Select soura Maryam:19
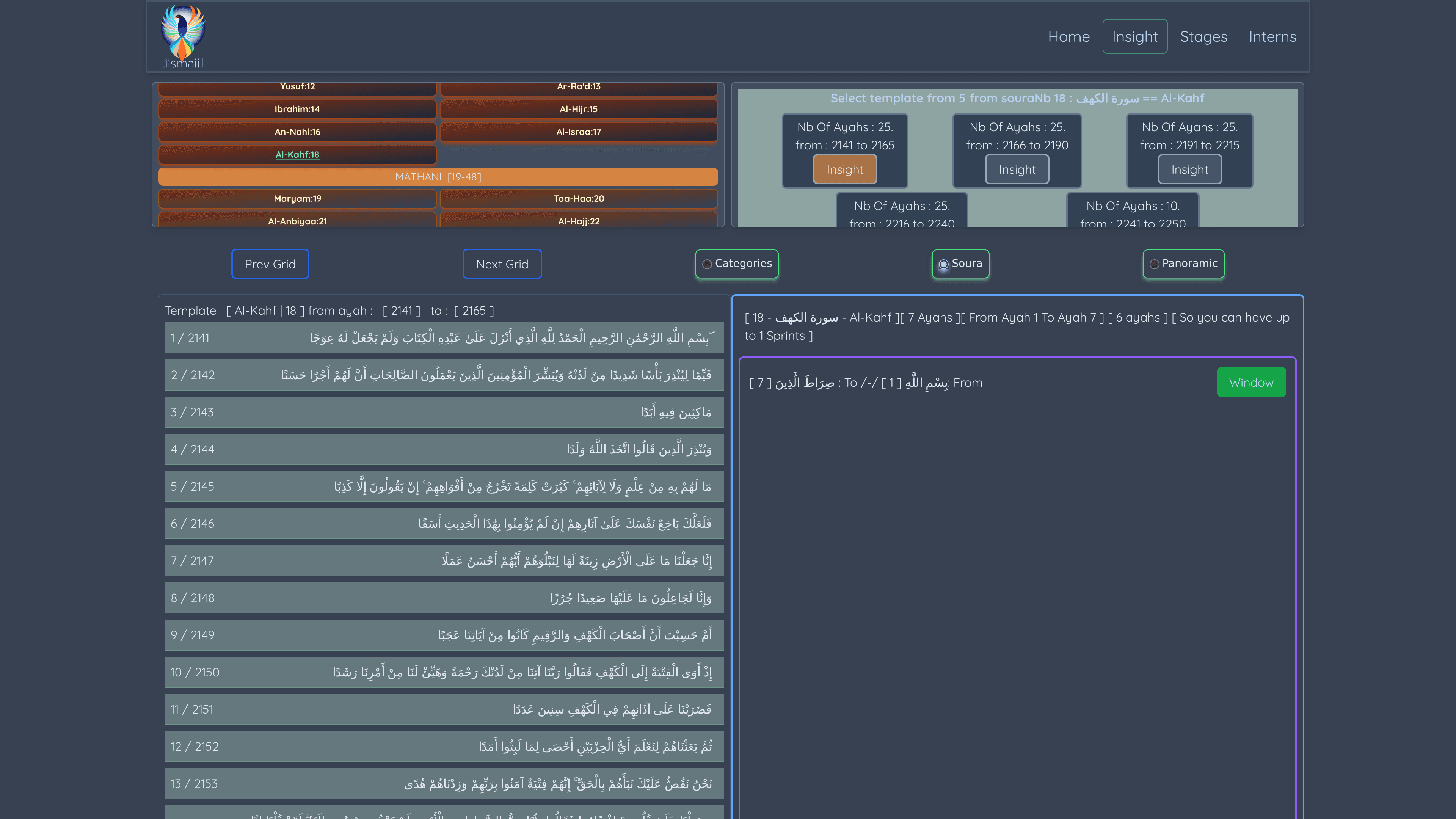The height and width of the screenshot is (819, 1456). [297, 198]
